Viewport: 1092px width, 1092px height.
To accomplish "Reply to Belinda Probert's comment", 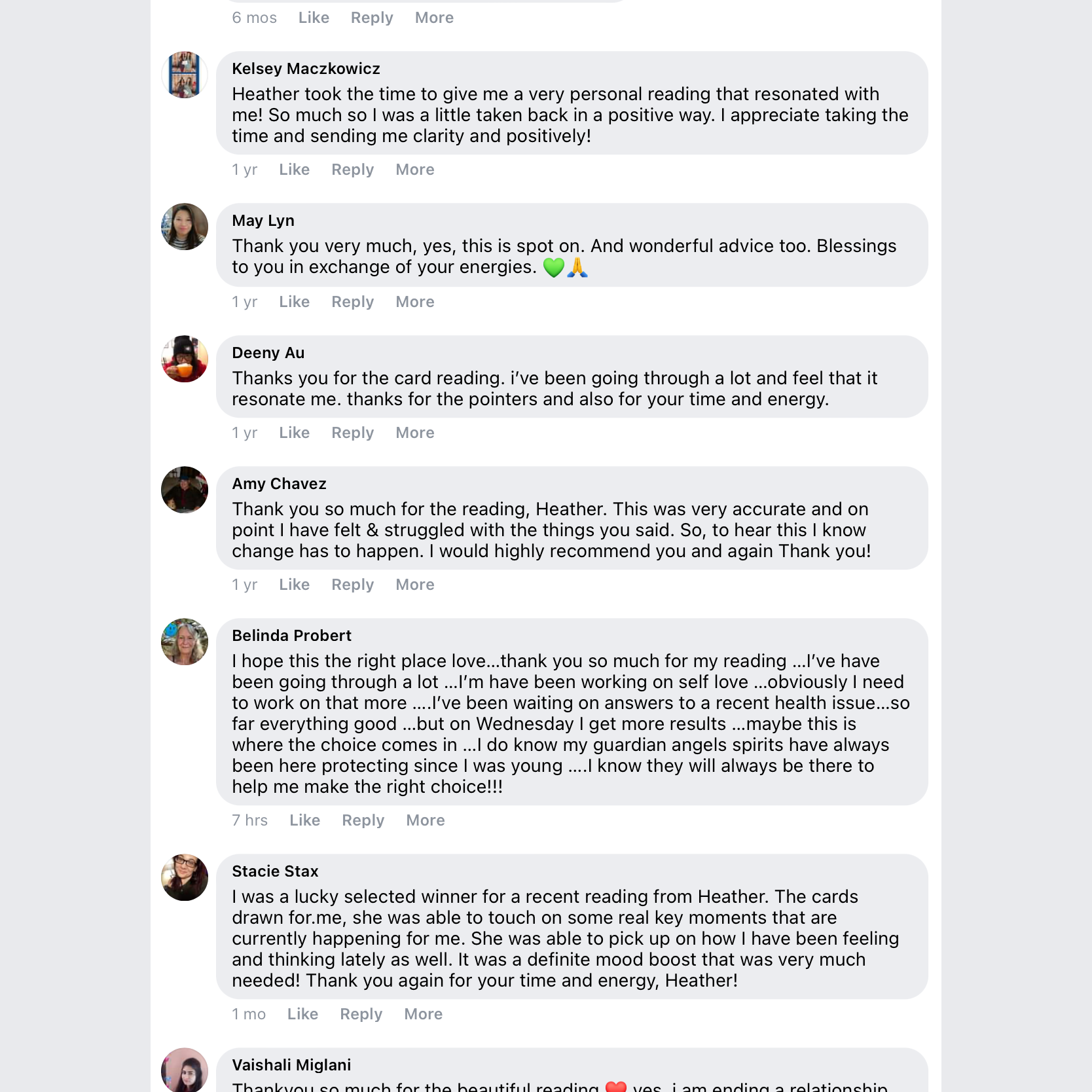I will tap(363, 820).
